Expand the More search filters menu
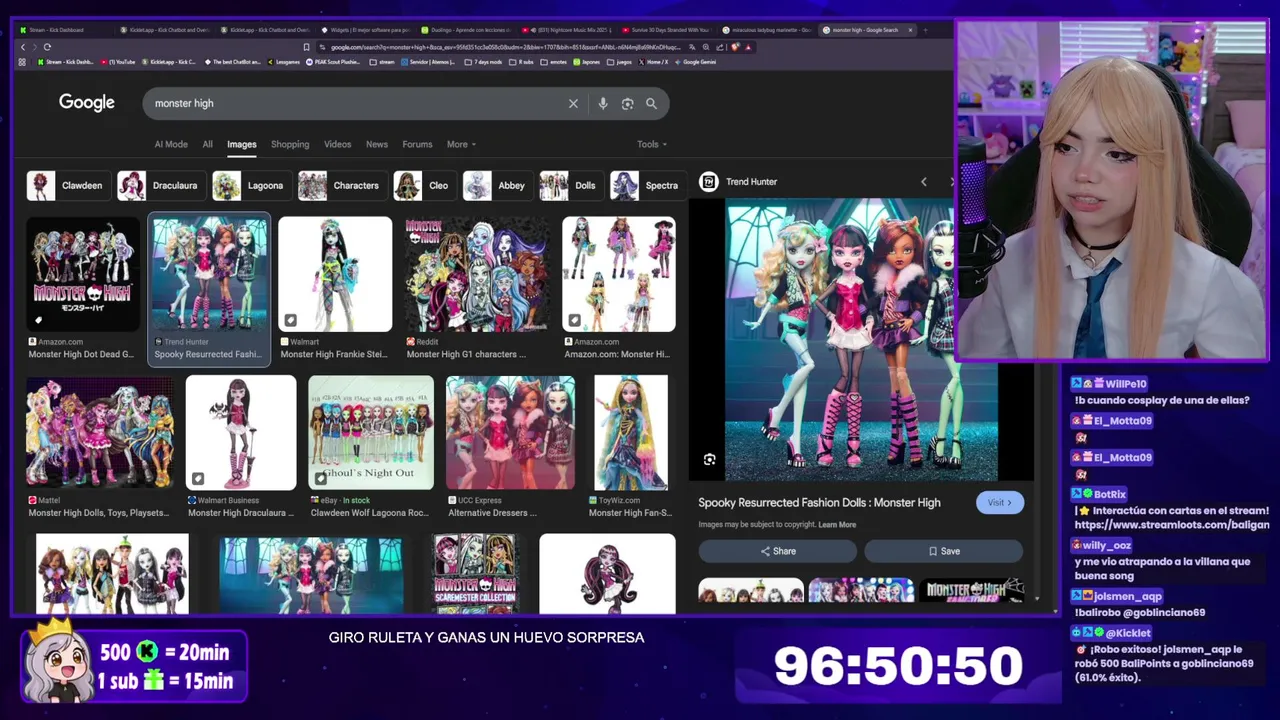 tap(461, 144)
